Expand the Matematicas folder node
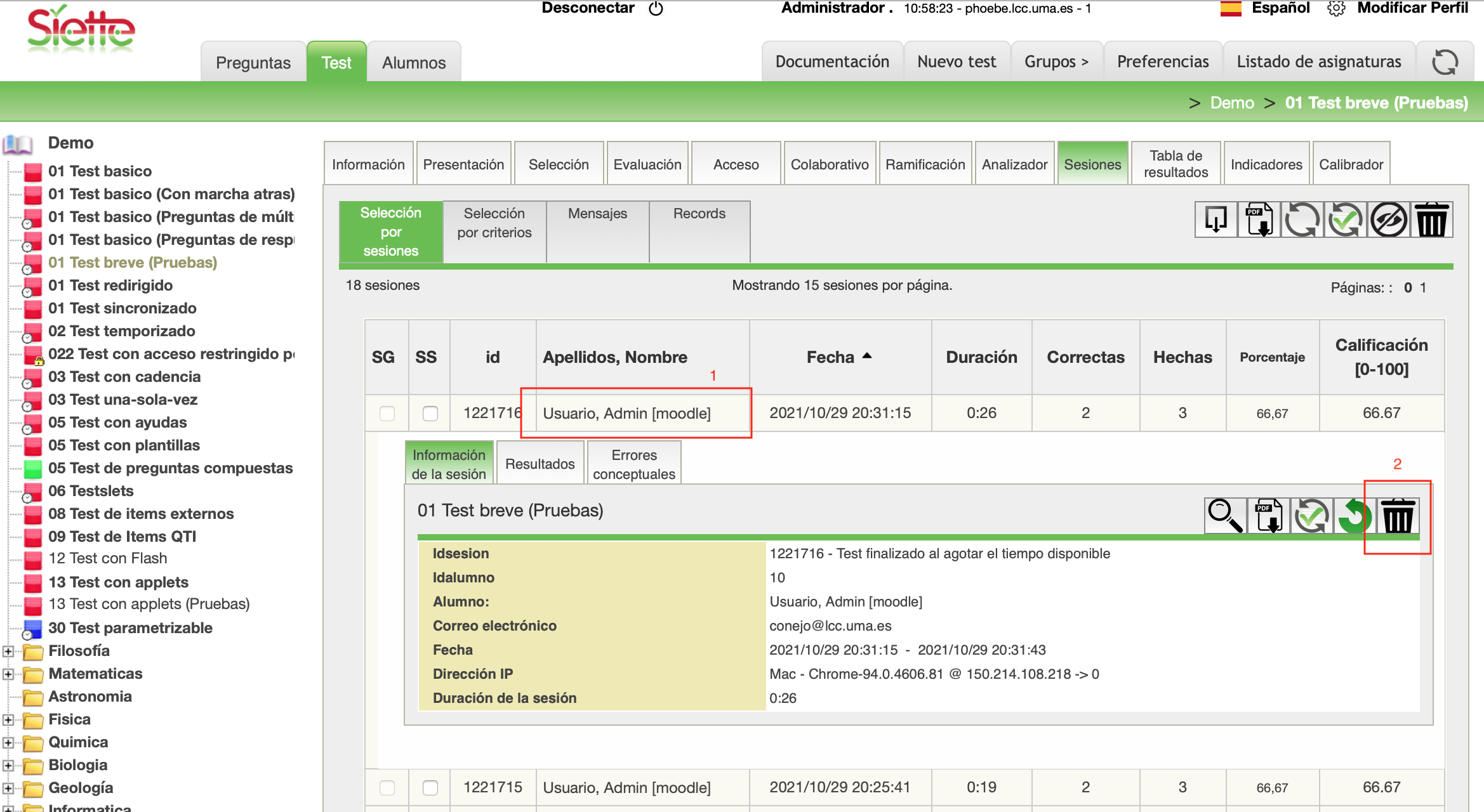 tap(8, 674)
